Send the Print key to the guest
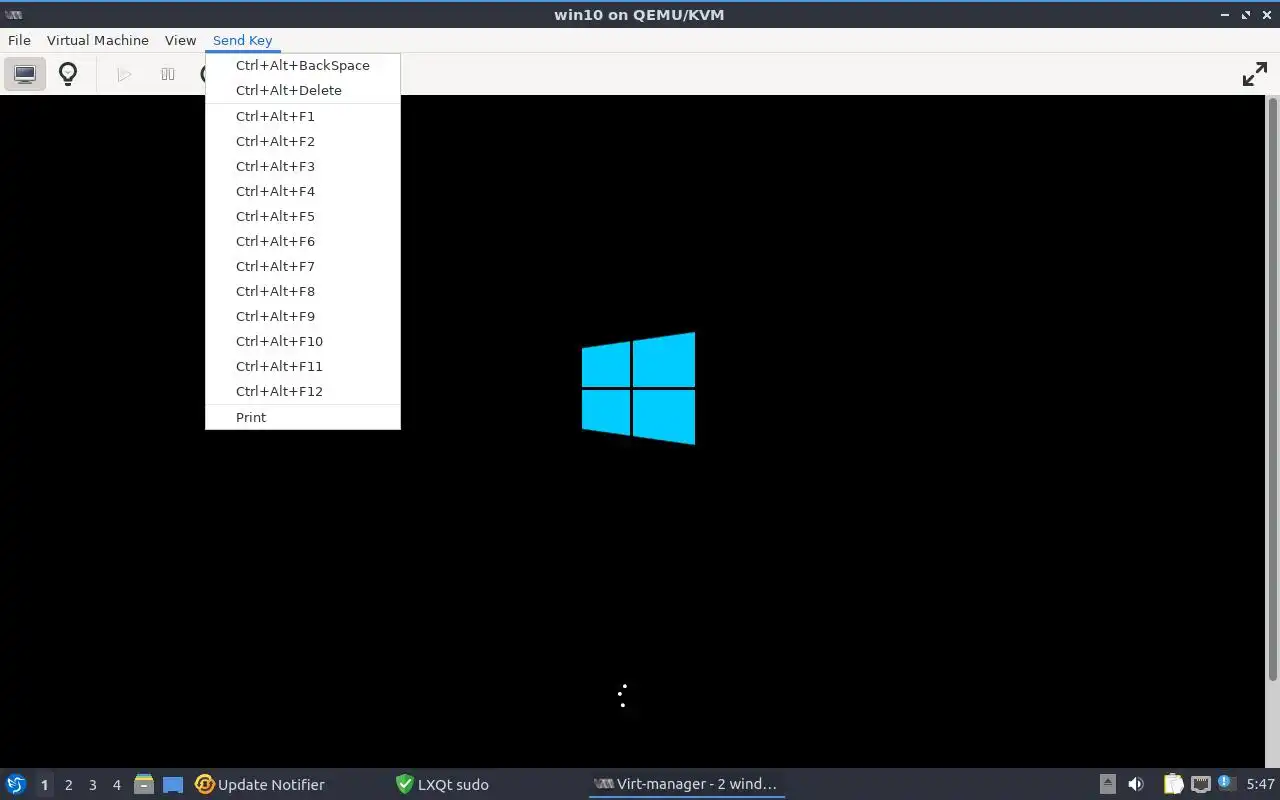Image resolution: width=1280 pixels, height=800 pixels. click(x=303, y=417)
